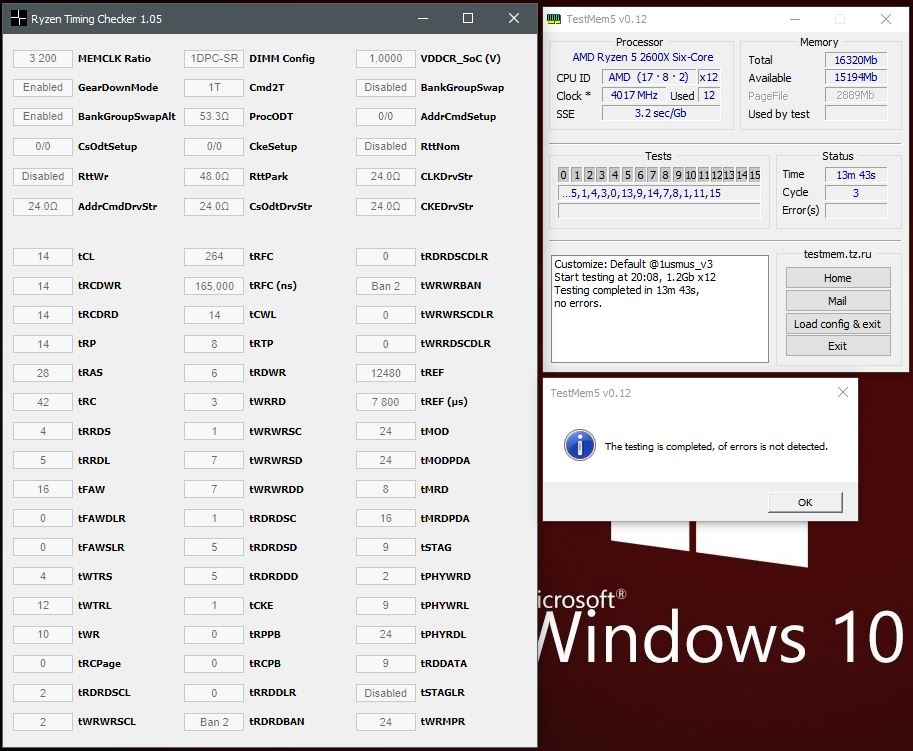Click the tCWL value 14
This screenshot has width=913, height=751.
coord(214,315)
